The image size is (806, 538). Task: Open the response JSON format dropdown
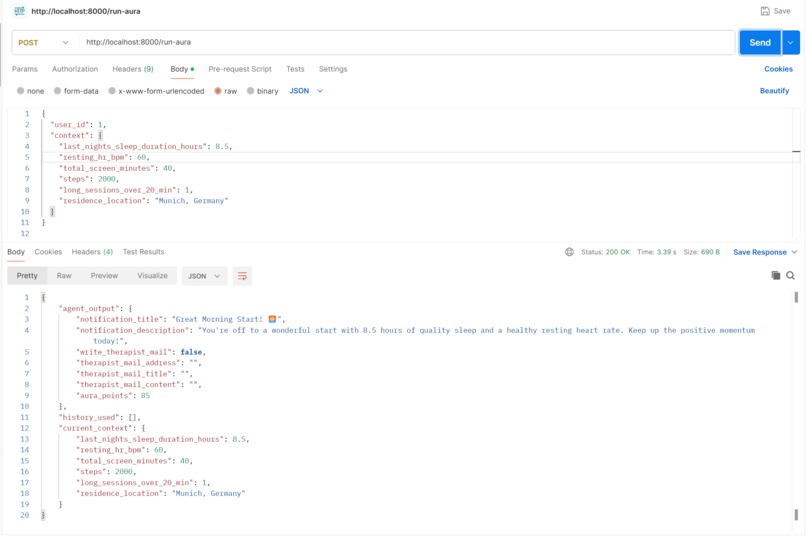pos(204,276)
